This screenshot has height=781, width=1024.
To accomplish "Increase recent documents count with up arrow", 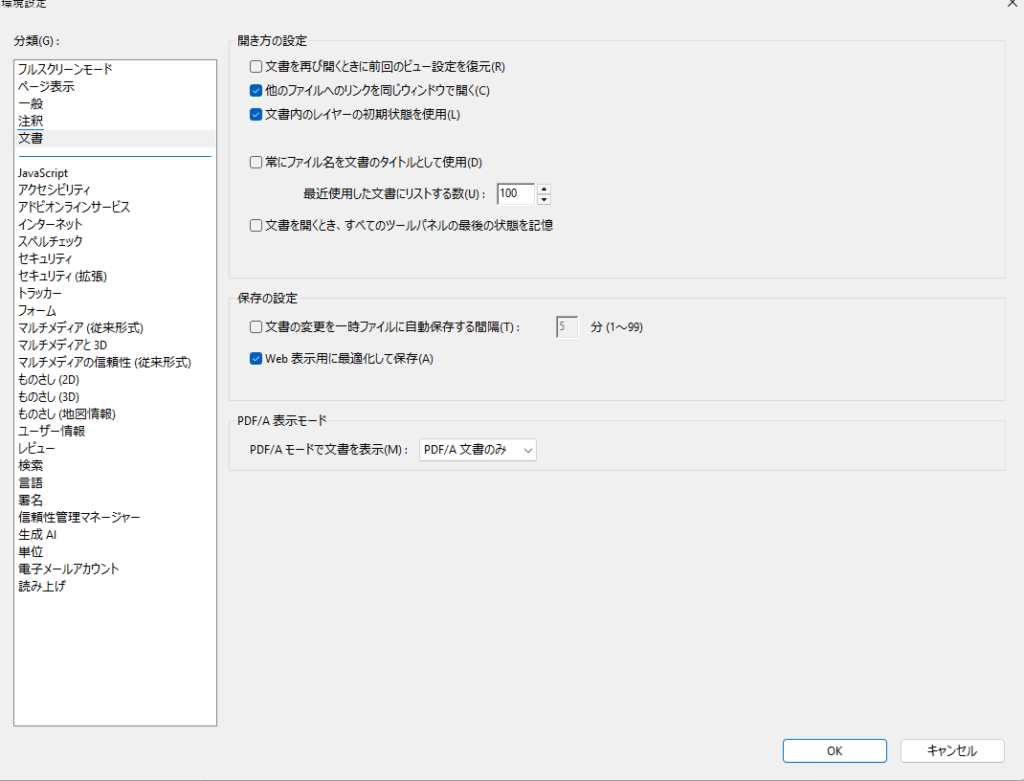I will click(x=544, y=189).
